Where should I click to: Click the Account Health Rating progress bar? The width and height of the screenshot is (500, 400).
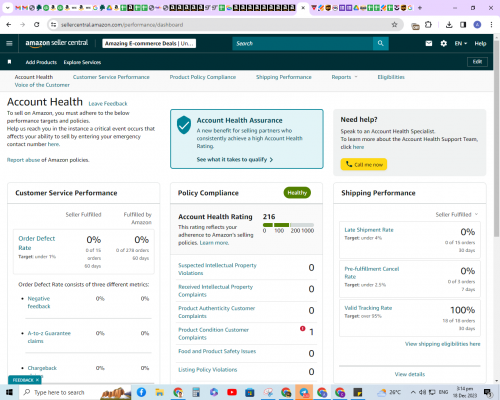point(288,225)
